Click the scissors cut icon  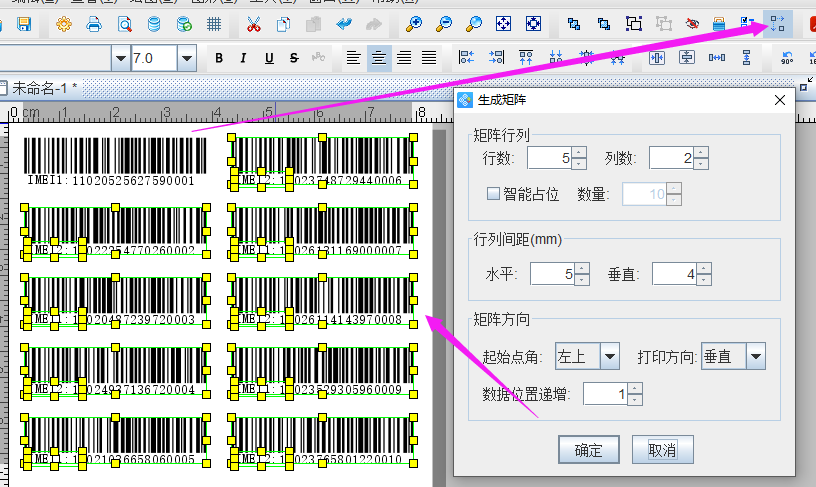pyautogui.click(x=254, y=23)
